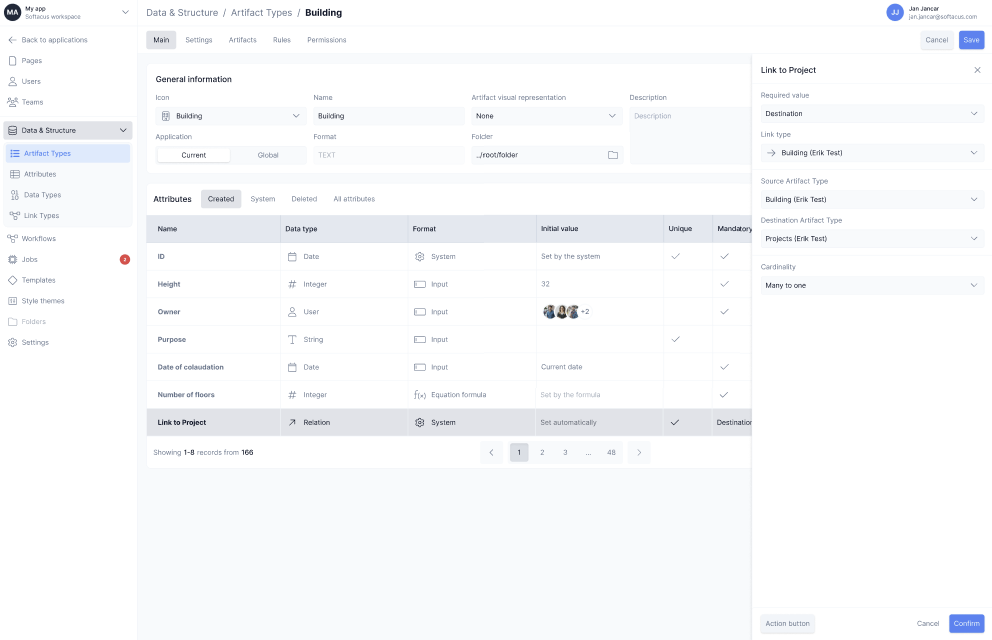Viewport: 992px width, 640px height.
Task: Open the Cardinality dropdown
Action: pyautogui.click(x=872, y=285)
